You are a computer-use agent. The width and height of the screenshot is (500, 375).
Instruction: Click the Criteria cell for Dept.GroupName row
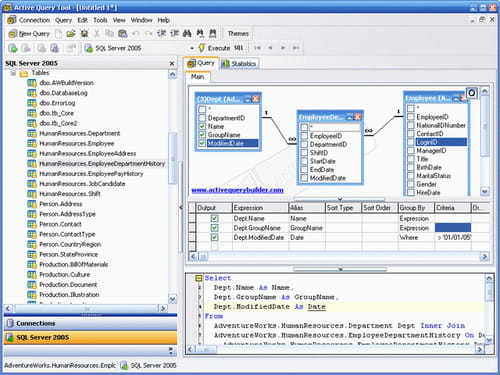(x=453, y=228)
